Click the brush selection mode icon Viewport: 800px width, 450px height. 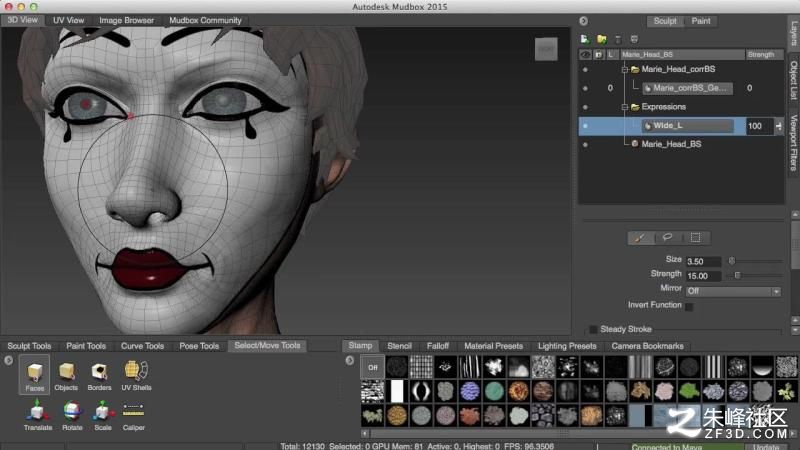click(640, 238)
